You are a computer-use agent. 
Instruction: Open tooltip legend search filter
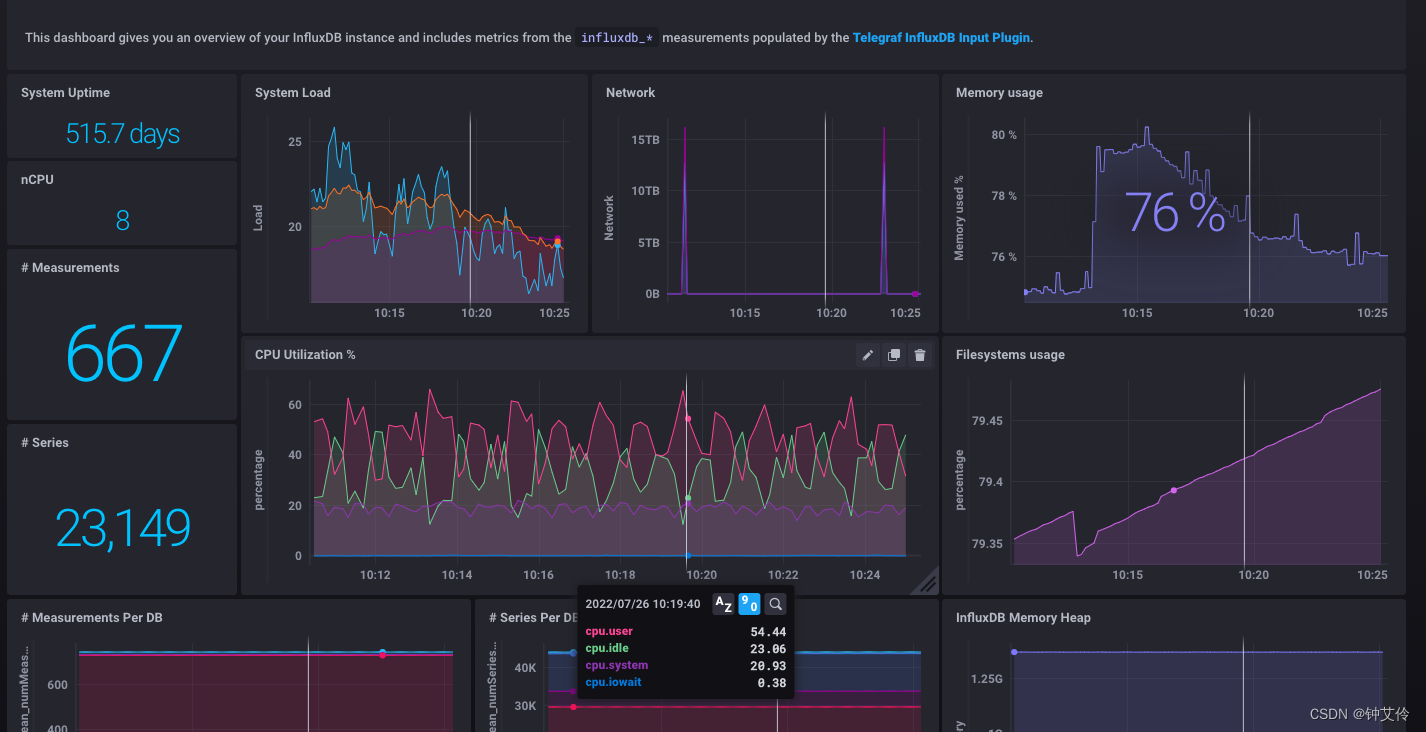pos(775,604)
